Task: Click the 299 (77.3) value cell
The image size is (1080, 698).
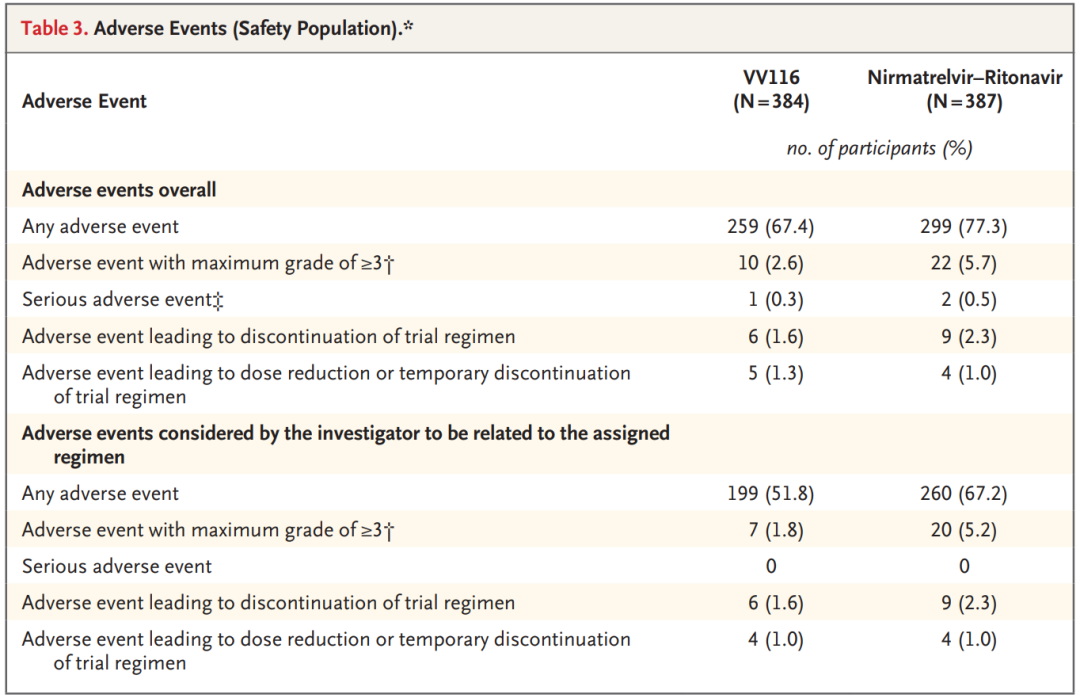Action: click(x=964, y=227)
